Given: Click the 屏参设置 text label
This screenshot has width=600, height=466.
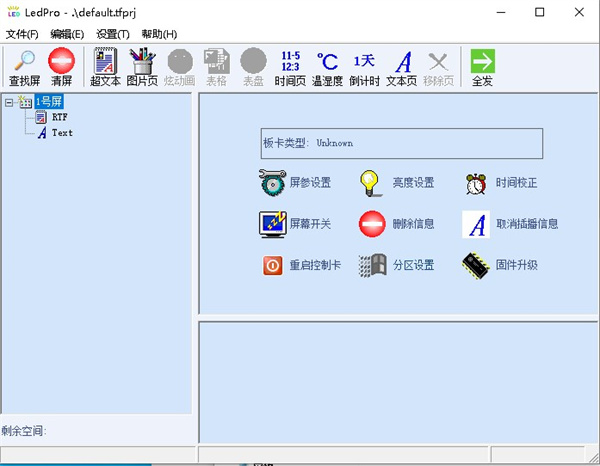Looking at the screenshot, I should point(310,182).
